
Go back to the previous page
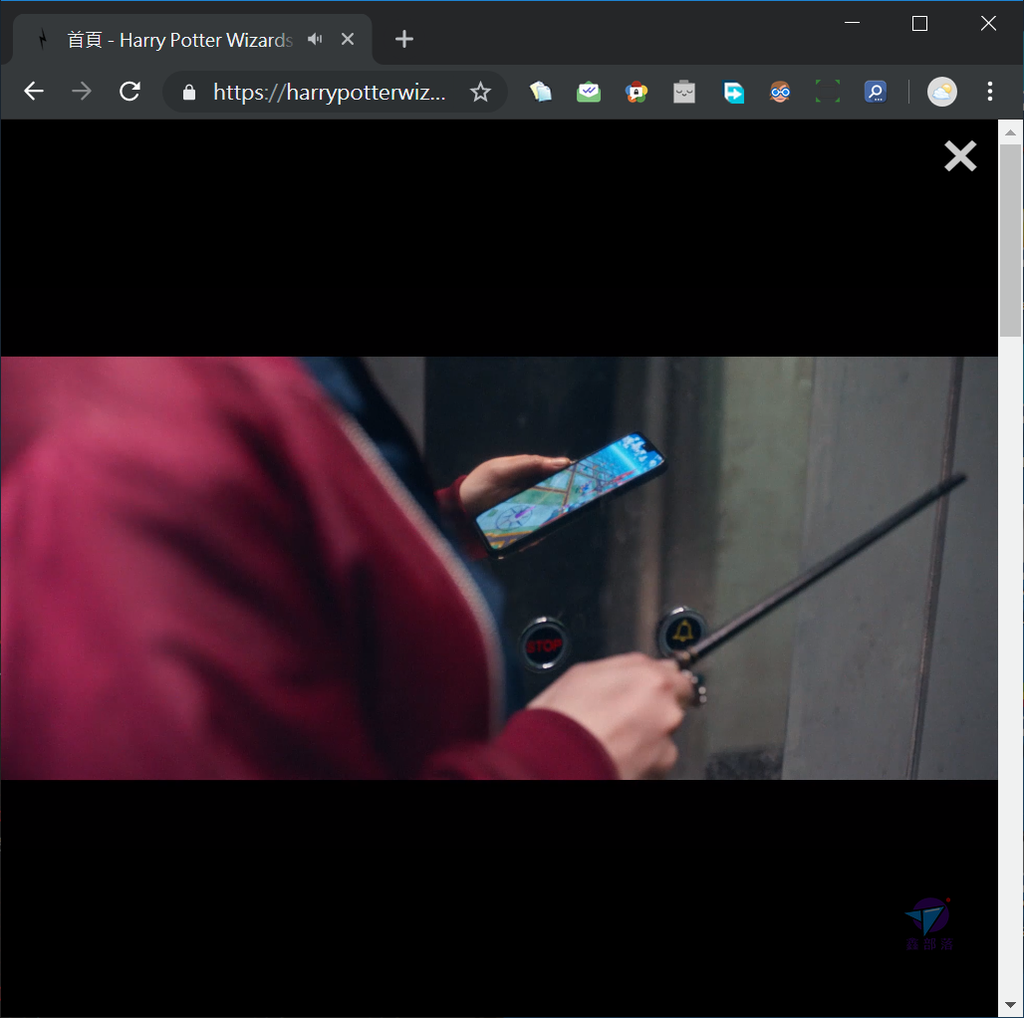click(x=33, y=91)
